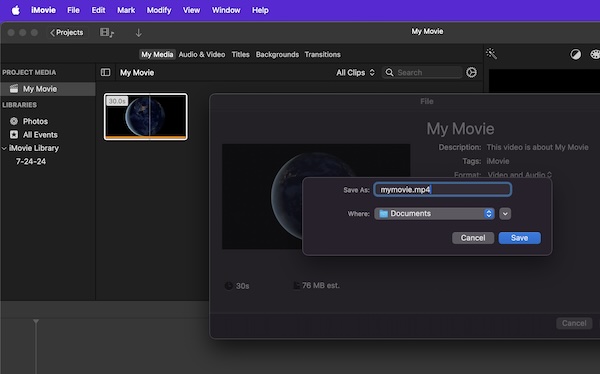Click the magnifier icon in the Search field
Screen dimensions: 600x374
(x=389, y=72)
